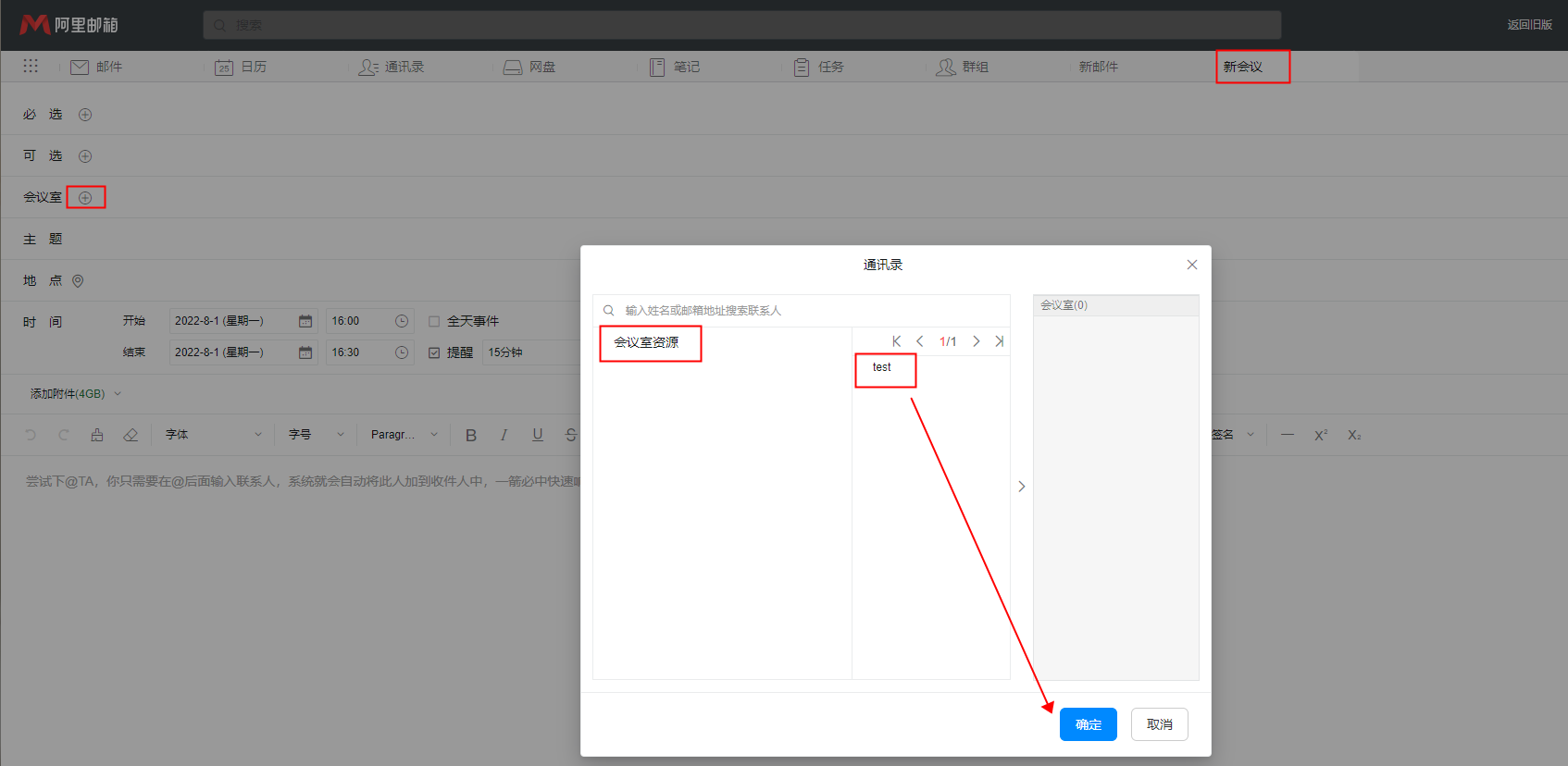
Task: Apply italic formatting
Action: [504, 435]
